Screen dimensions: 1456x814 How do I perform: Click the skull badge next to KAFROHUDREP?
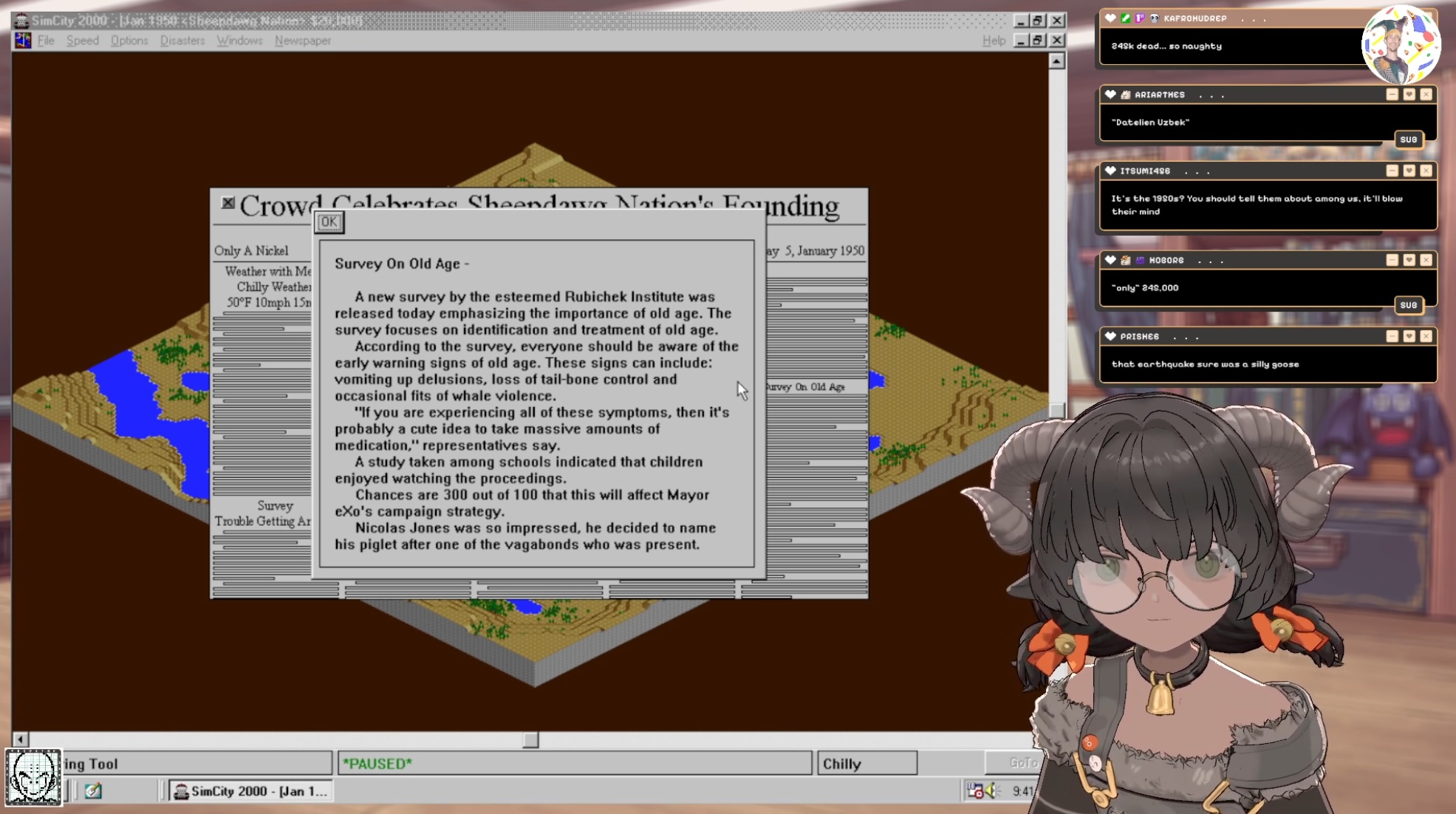coord(1154,18)
